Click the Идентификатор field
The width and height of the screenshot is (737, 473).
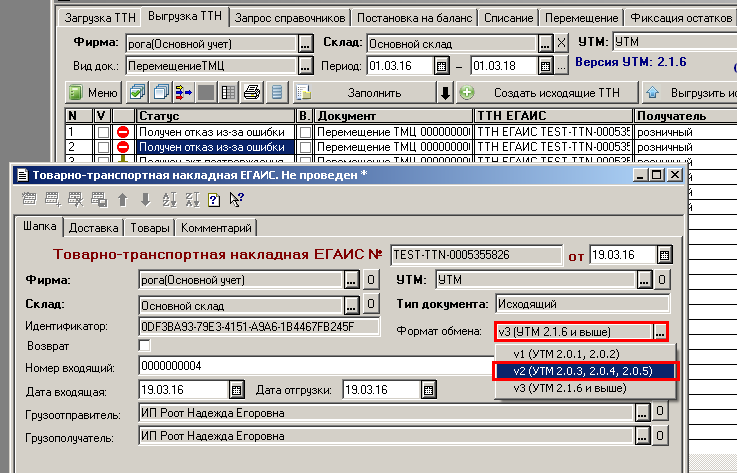pos(259,327)
